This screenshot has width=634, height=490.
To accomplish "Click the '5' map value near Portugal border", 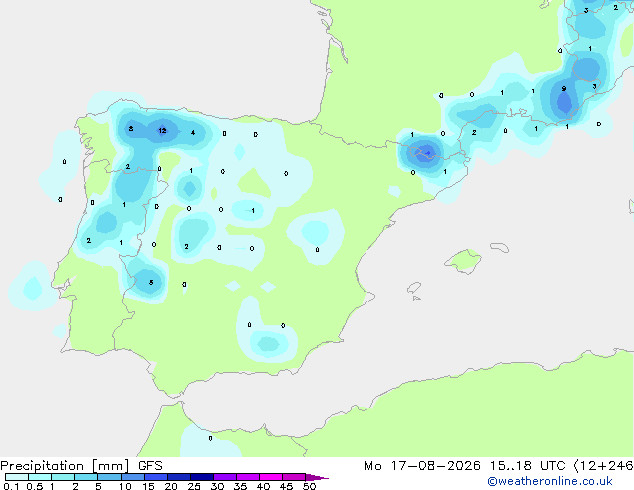I will [151, 282].
